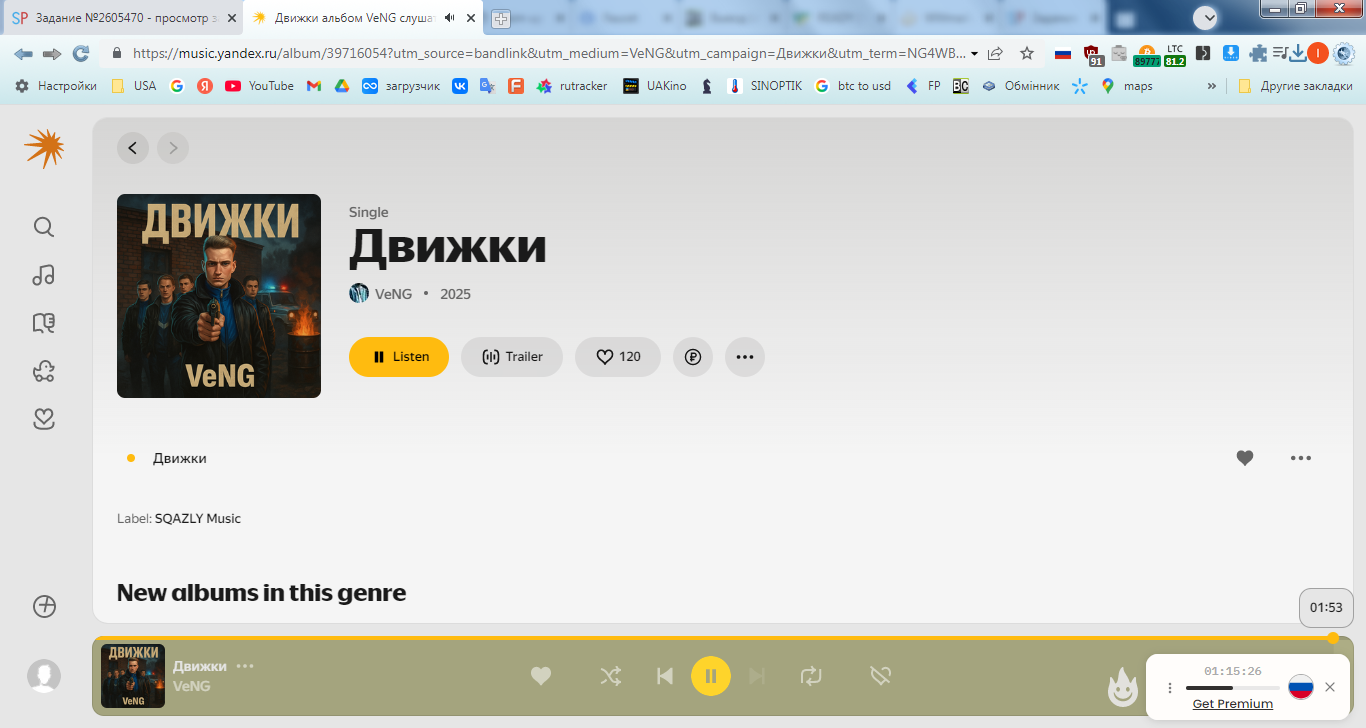Select the Russian flag in VPN popup
The width and height of the screenshot is (1366, 728).
click(x=1300, y=687)
